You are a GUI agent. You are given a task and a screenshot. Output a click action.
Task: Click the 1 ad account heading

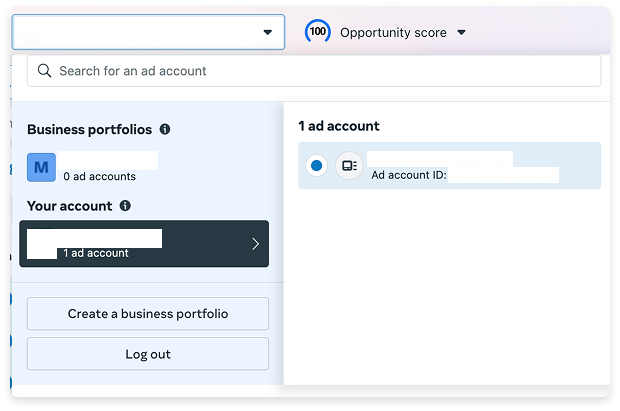(339, 126)
